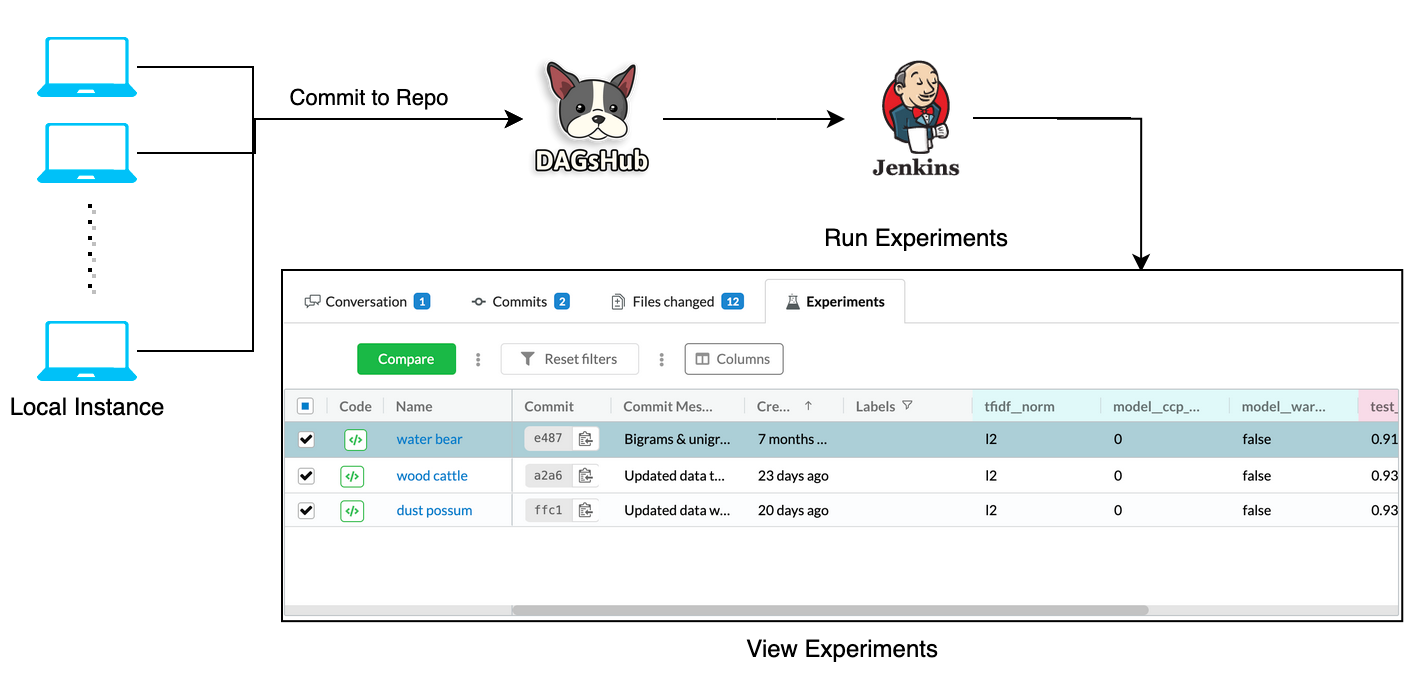This screenshot has width=1422, height=676.
Task: Click the Reset filters button
Action: click(570, 359)
